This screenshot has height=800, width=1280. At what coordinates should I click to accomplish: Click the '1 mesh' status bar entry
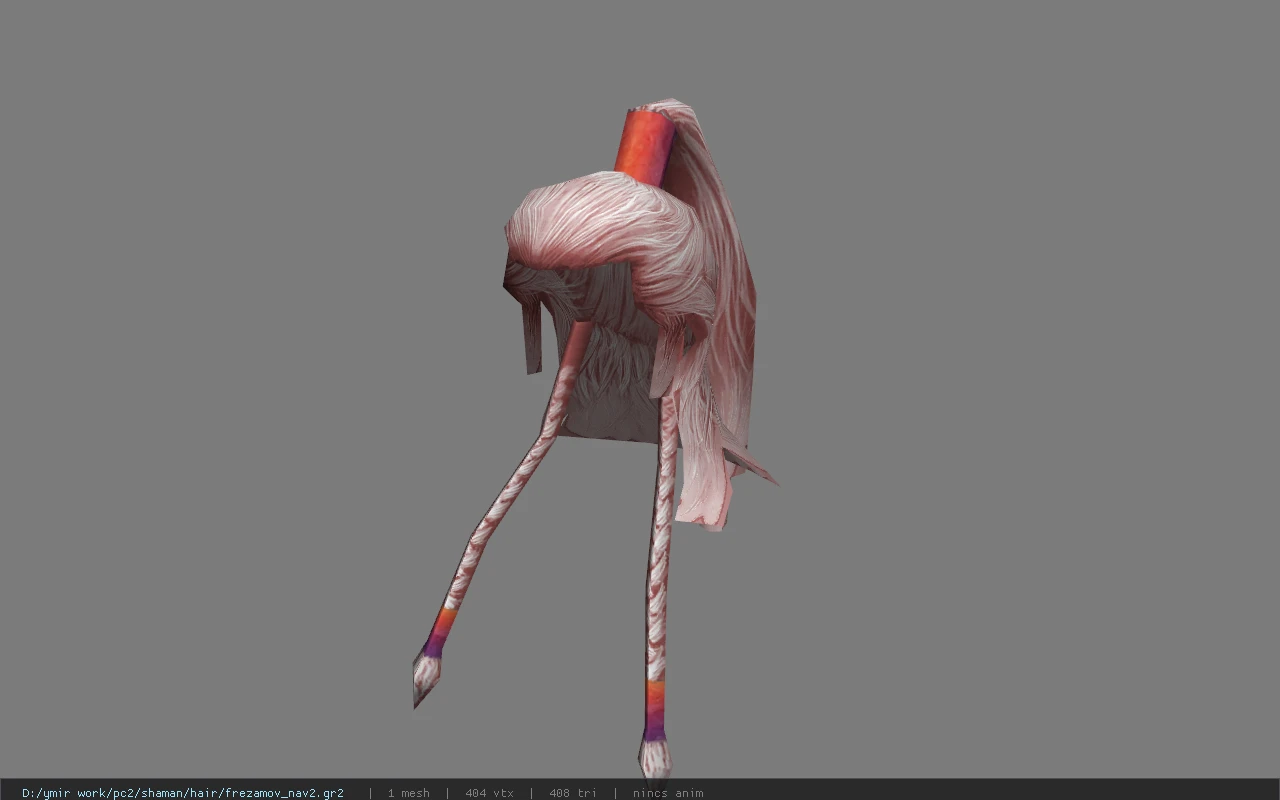(x=409, y=793)
